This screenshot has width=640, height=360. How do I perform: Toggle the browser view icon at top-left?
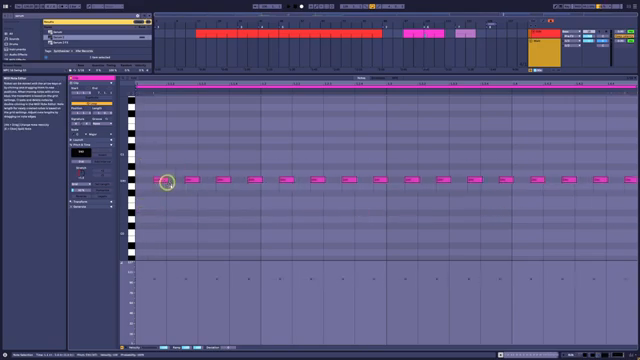click(6, 7)
